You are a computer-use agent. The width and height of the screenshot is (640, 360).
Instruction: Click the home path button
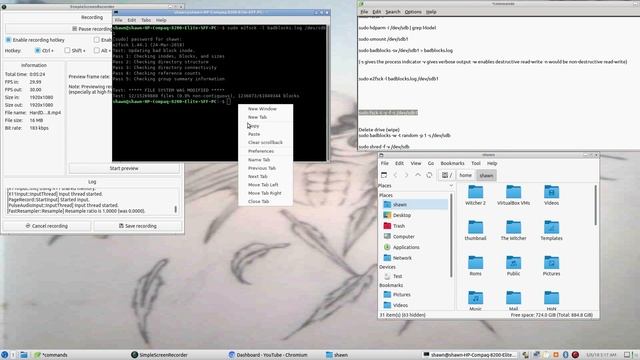(465, 175)
